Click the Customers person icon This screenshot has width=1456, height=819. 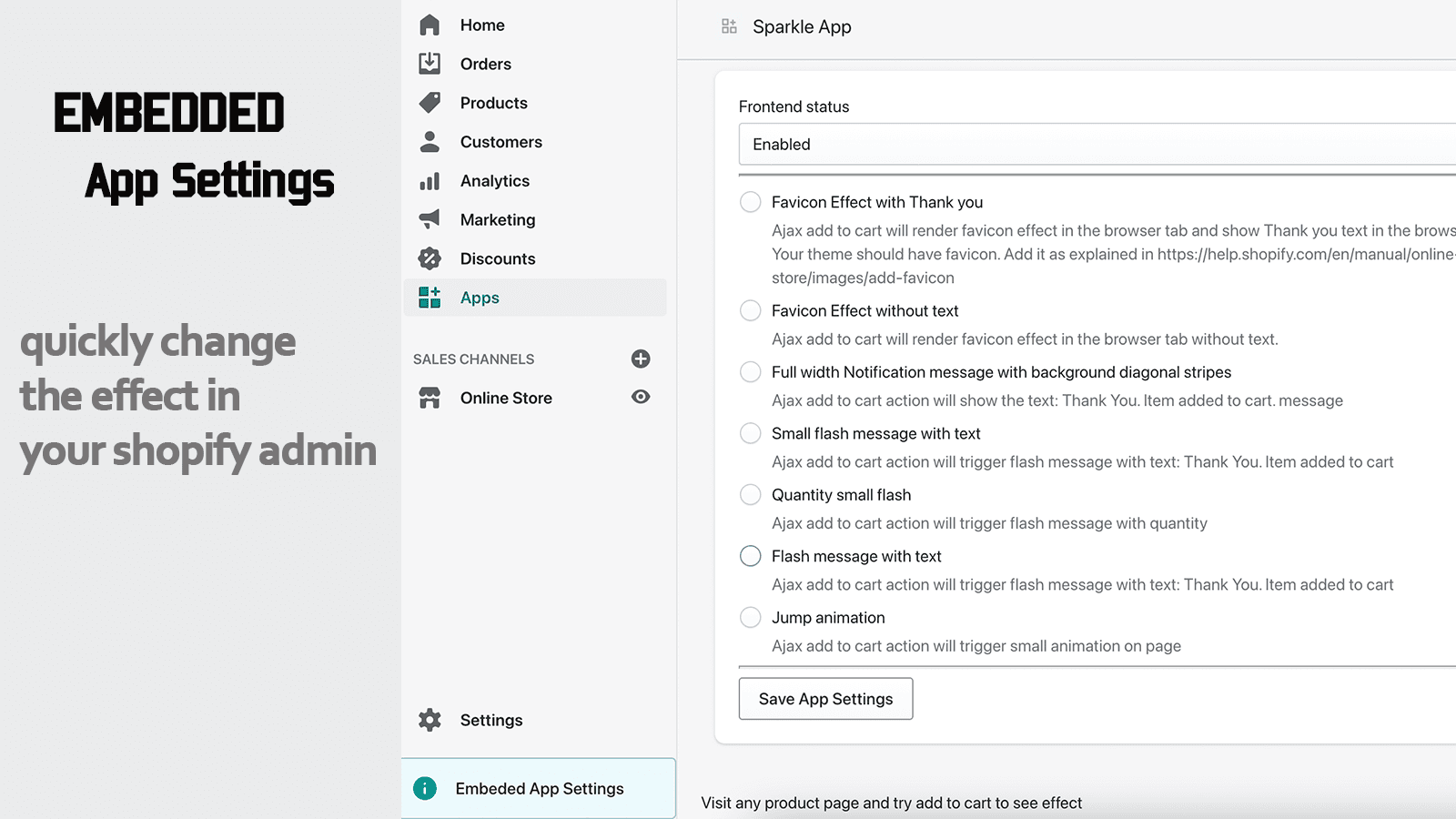429,142
